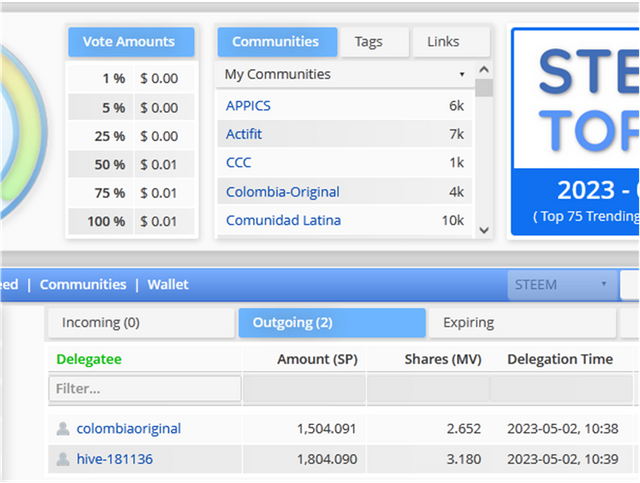Open the Comunidad Latina community link
The image size is (640, 483).
[x=283, y=220]
